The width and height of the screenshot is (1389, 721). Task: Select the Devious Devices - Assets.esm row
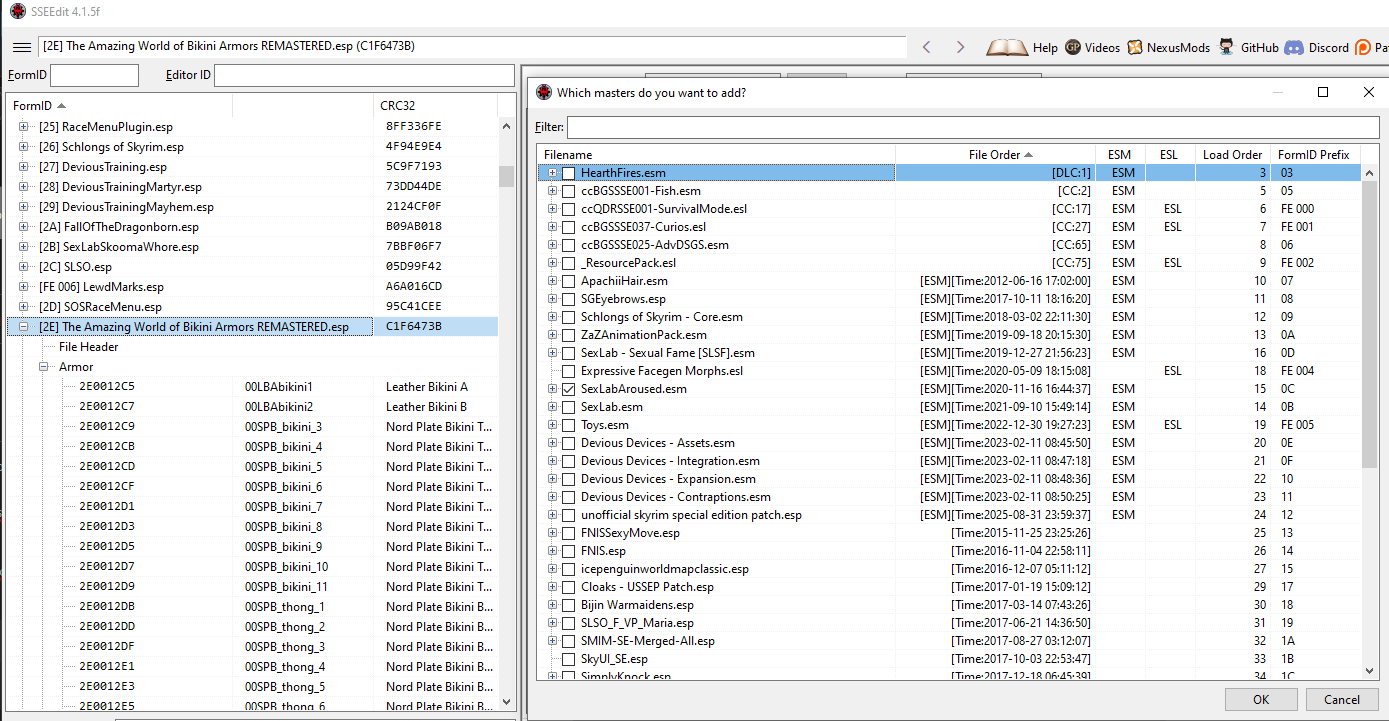[949, 443]
